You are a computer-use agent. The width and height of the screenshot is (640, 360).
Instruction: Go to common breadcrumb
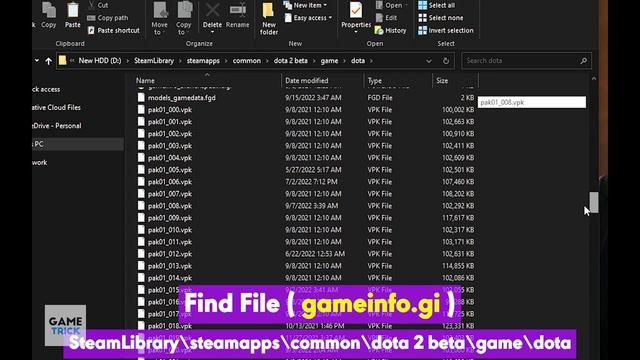click(x=247, y=61)
